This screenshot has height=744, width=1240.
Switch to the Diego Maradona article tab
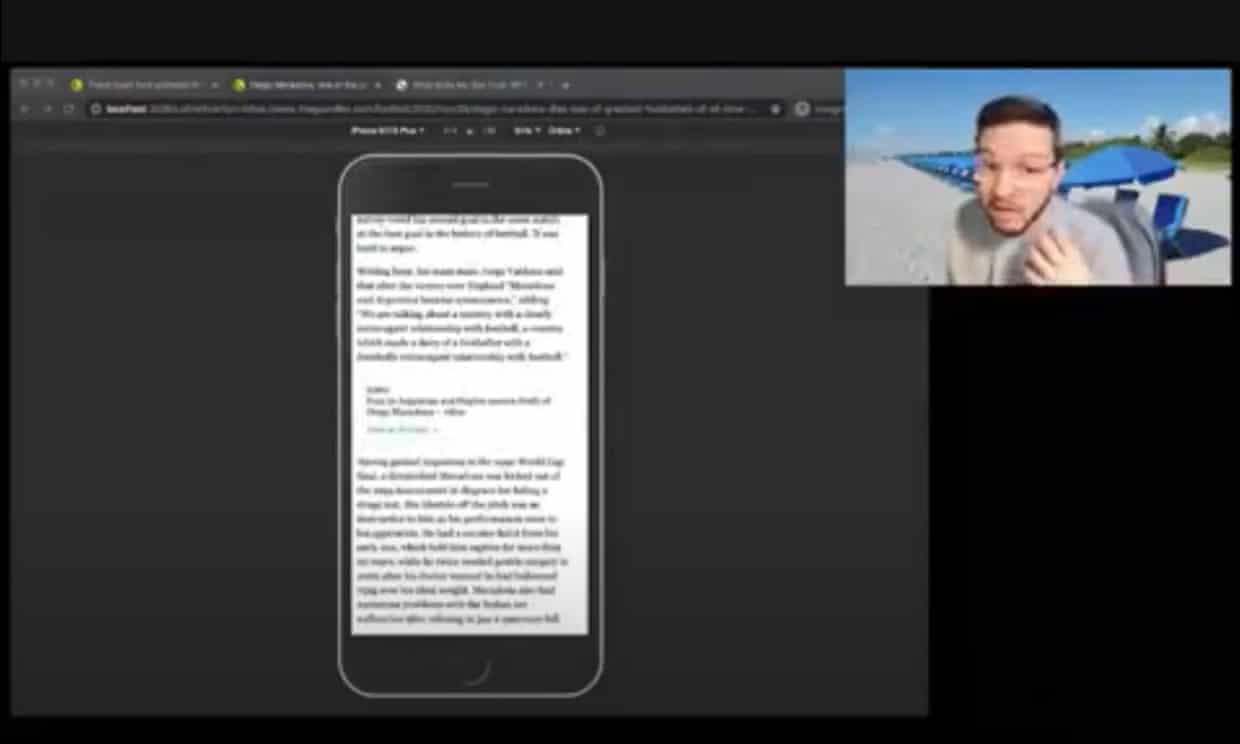click(298, 85)
